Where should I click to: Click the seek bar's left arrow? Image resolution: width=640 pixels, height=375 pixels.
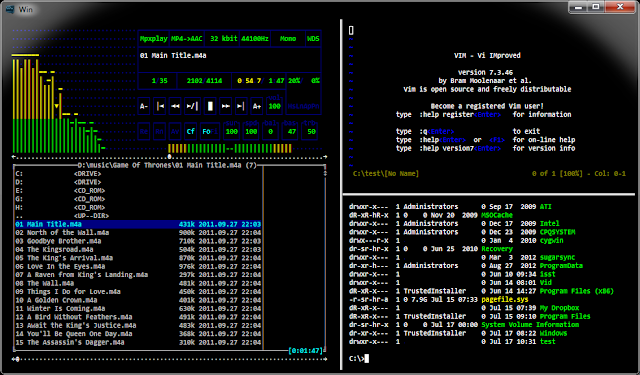click(x=14, y=157)
